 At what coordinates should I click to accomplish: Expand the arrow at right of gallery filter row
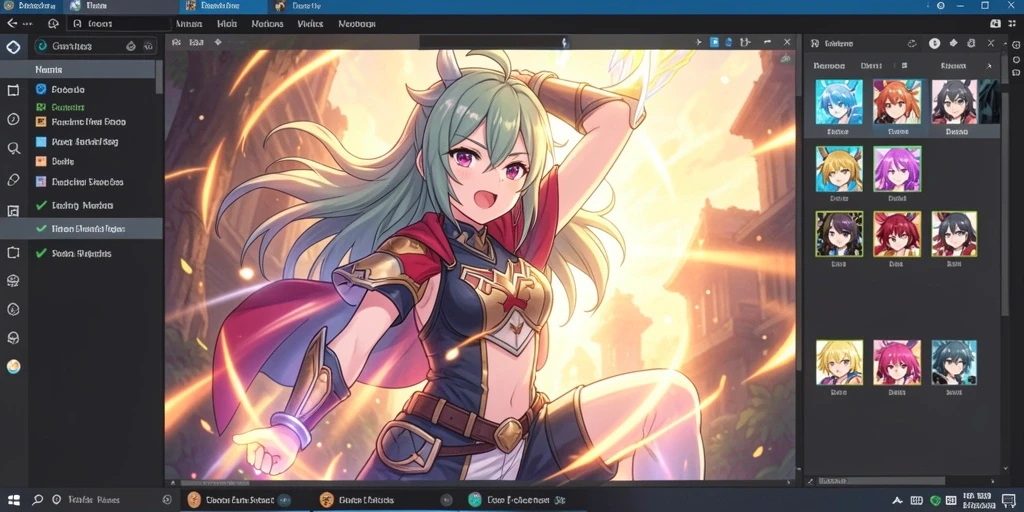click(989, 66)
